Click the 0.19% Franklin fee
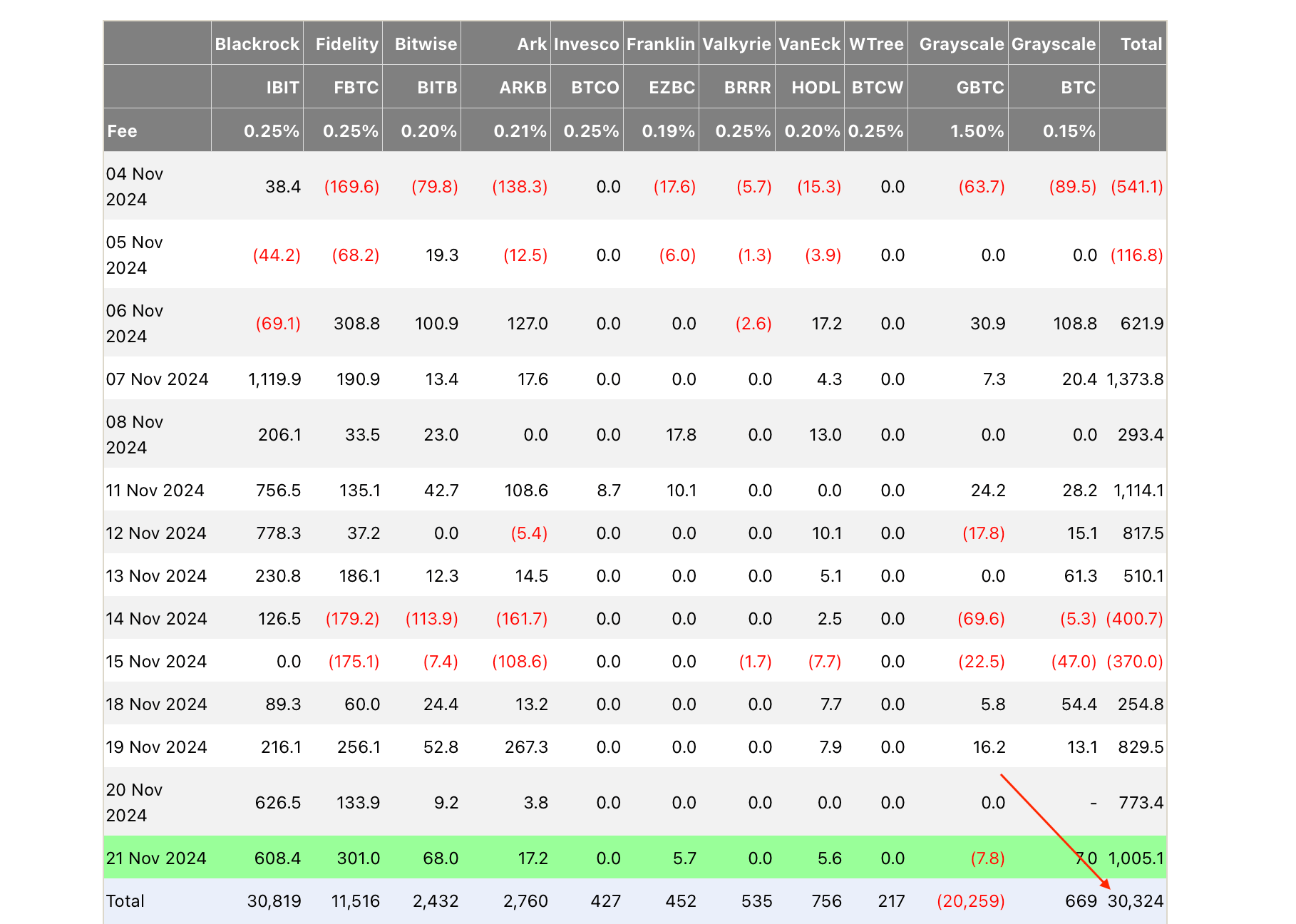The image size is (1296, 924). (669, 131)
